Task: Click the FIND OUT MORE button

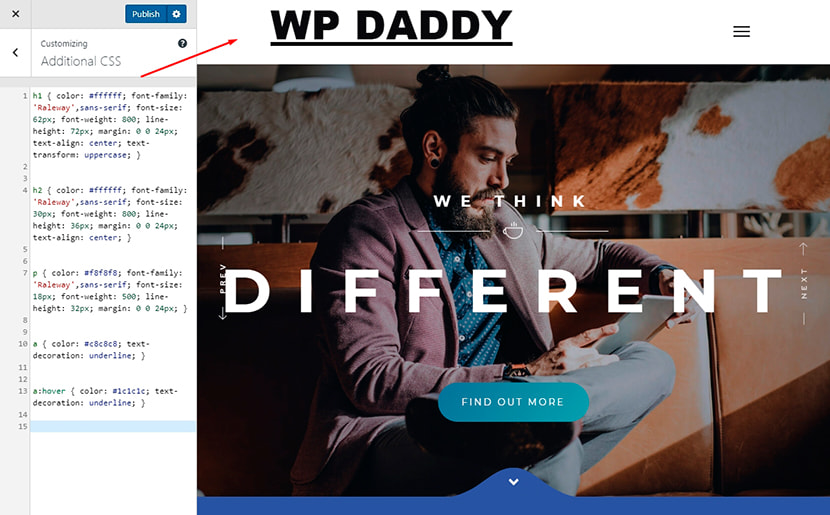Action: point(513,402)
